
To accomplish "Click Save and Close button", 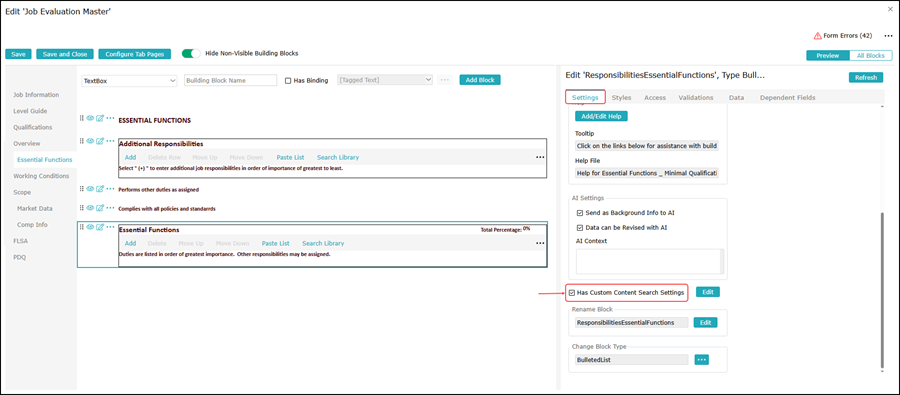I will pos(65,54).
